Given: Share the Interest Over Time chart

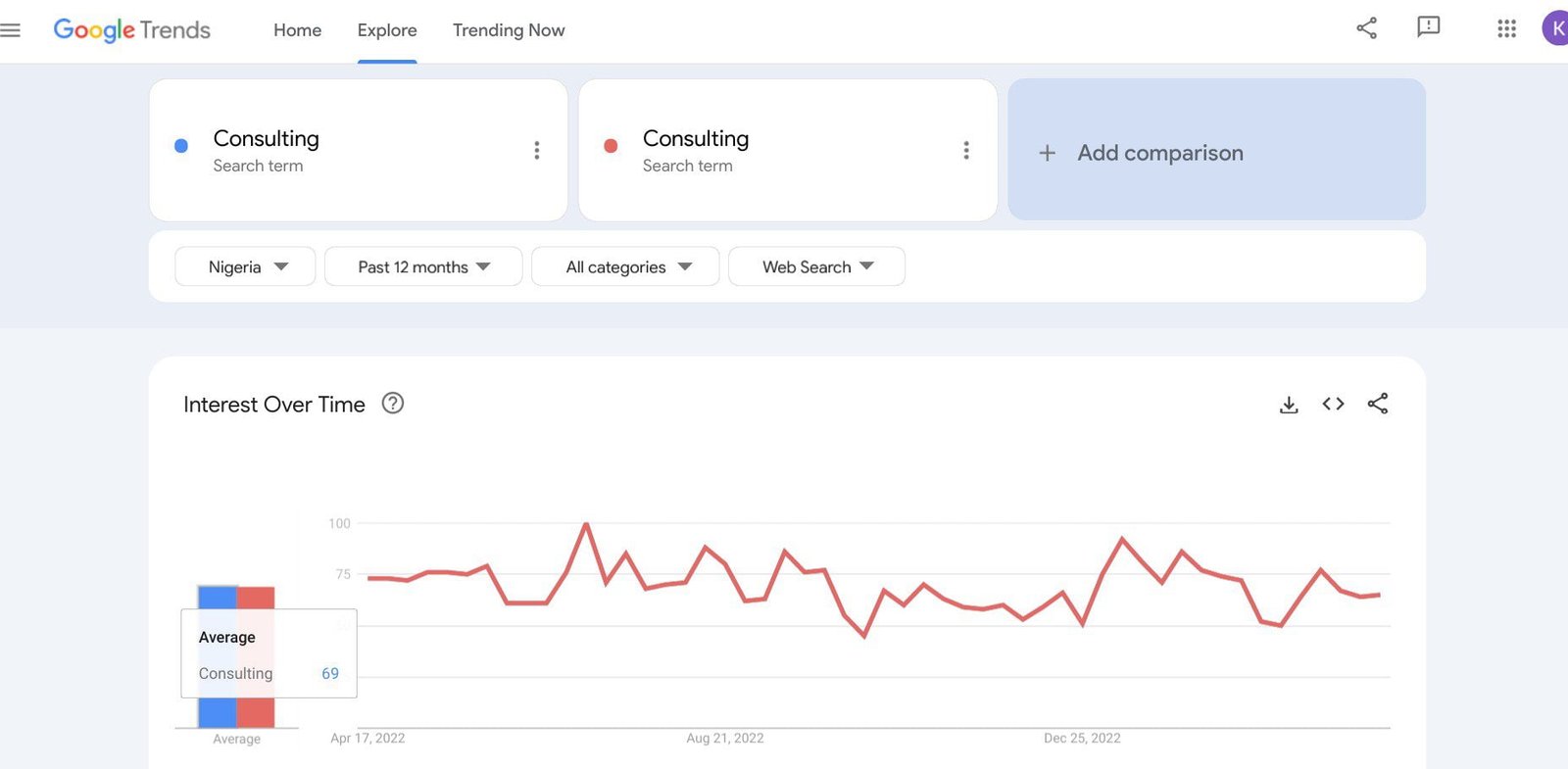Looking at the screenshot, I should (x=1377, y=404).
